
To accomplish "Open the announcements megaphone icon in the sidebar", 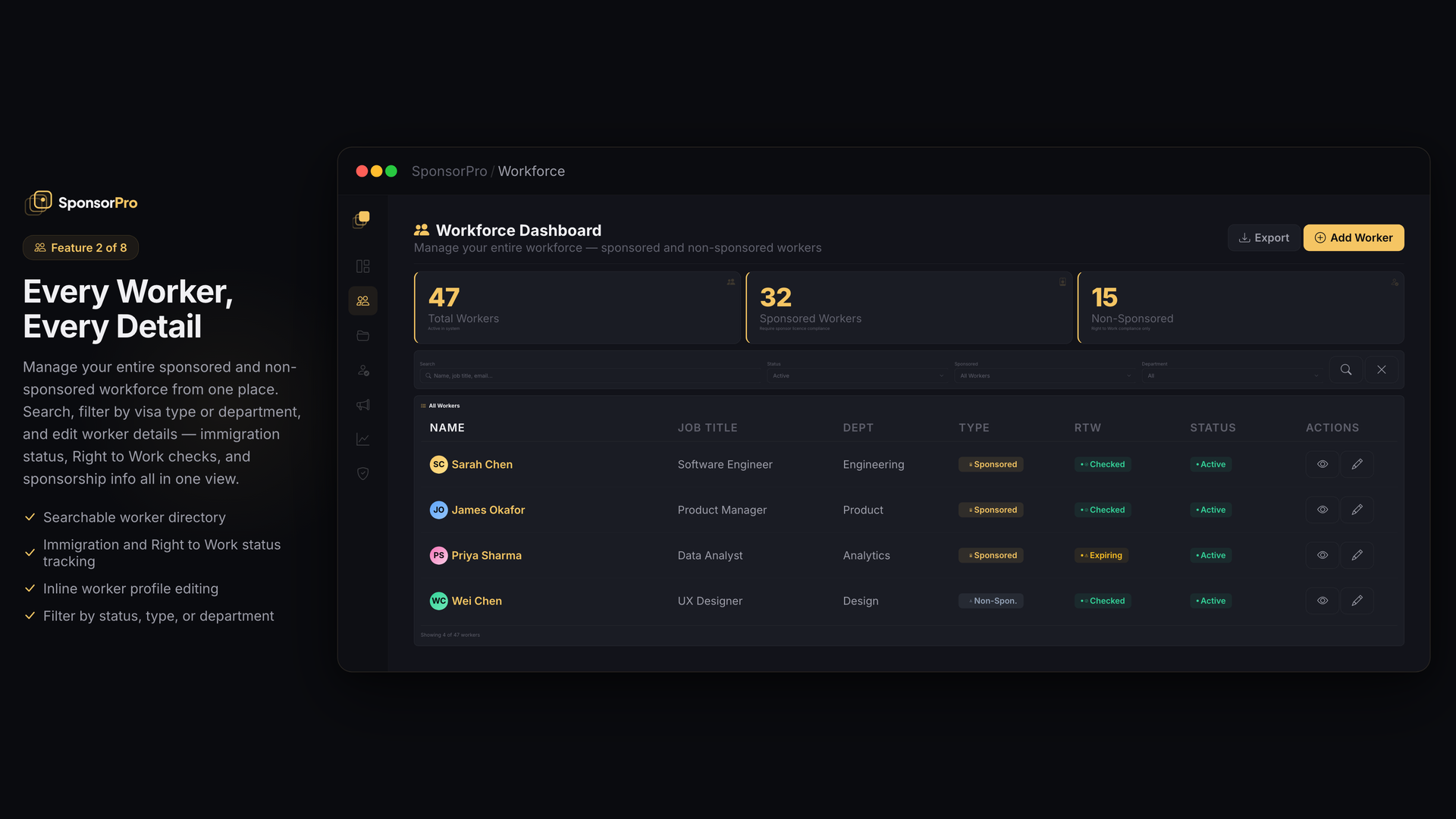I will click(362, 405).
